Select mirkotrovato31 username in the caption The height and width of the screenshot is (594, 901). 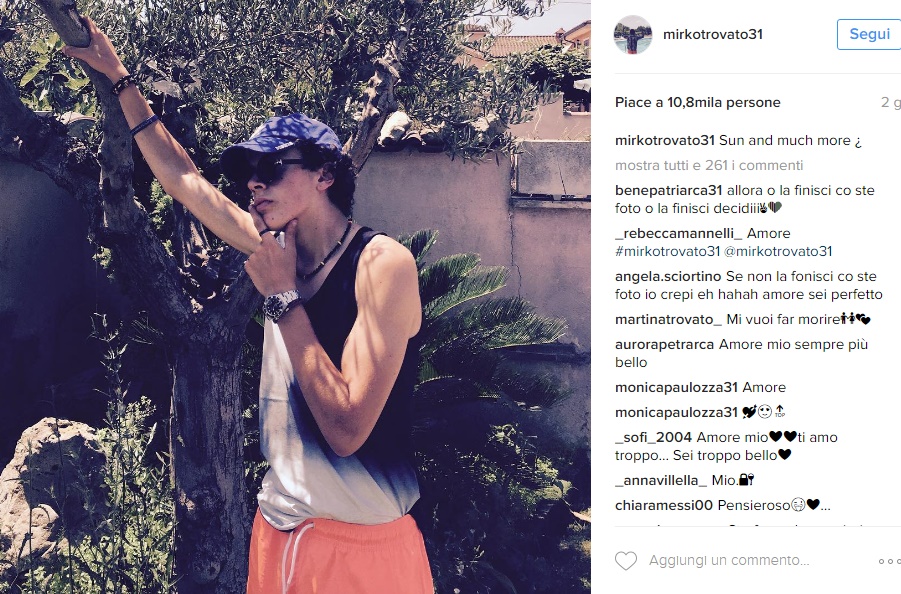(x=665, y=141)
